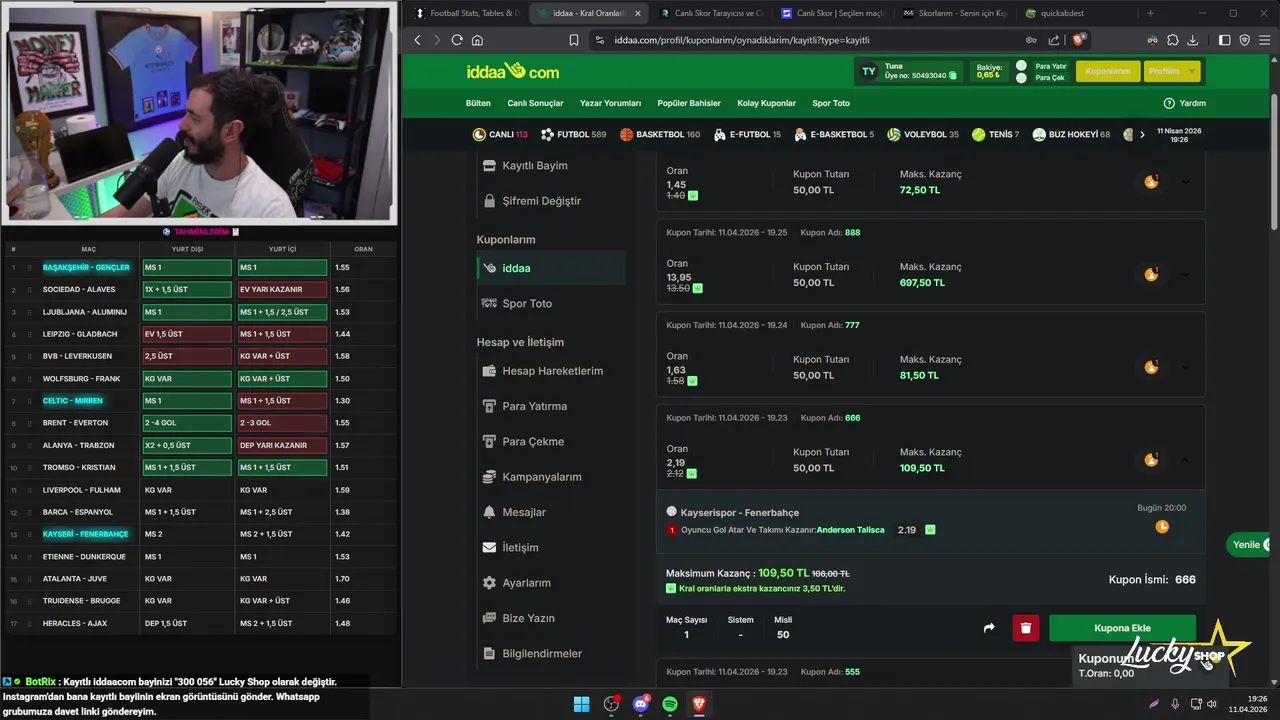Show more sports with the right arrow
The image size is (1280, 720).
(1142, 134)
